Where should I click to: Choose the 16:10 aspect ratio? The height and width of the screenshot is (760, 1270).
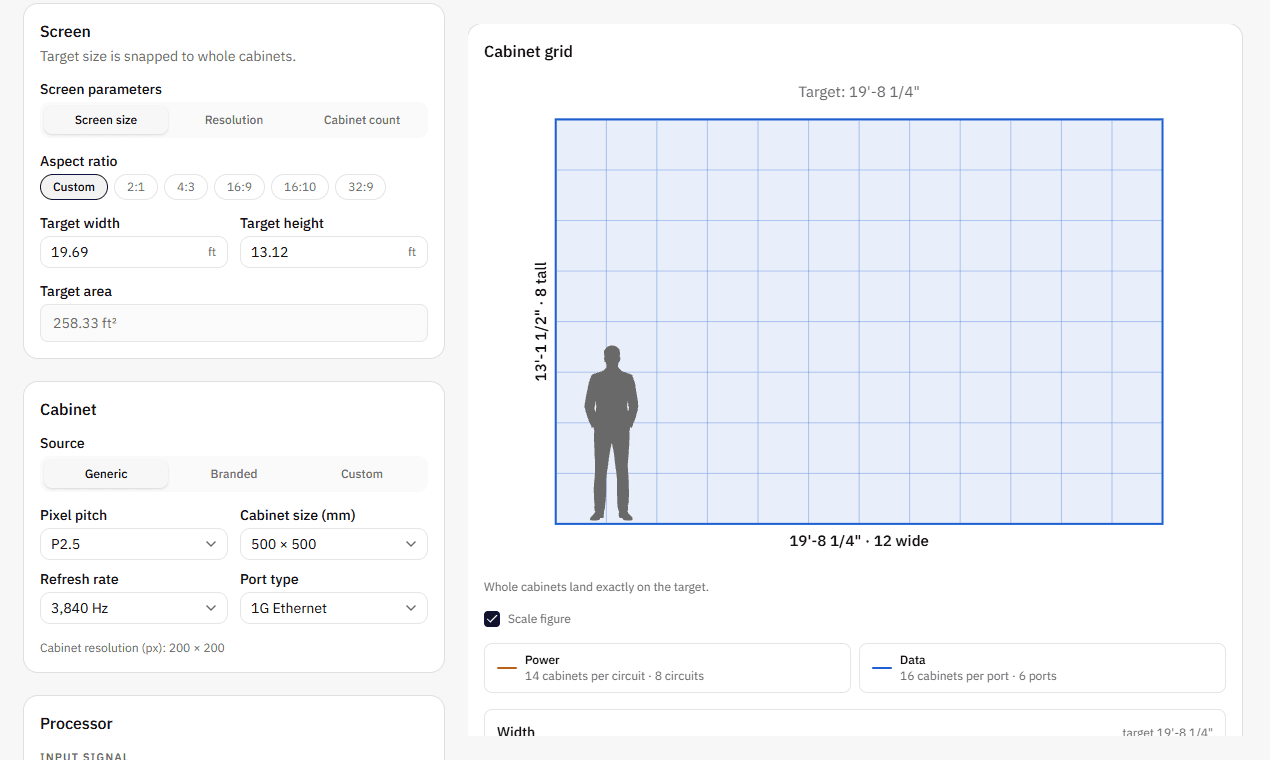[x=300, y=187]
